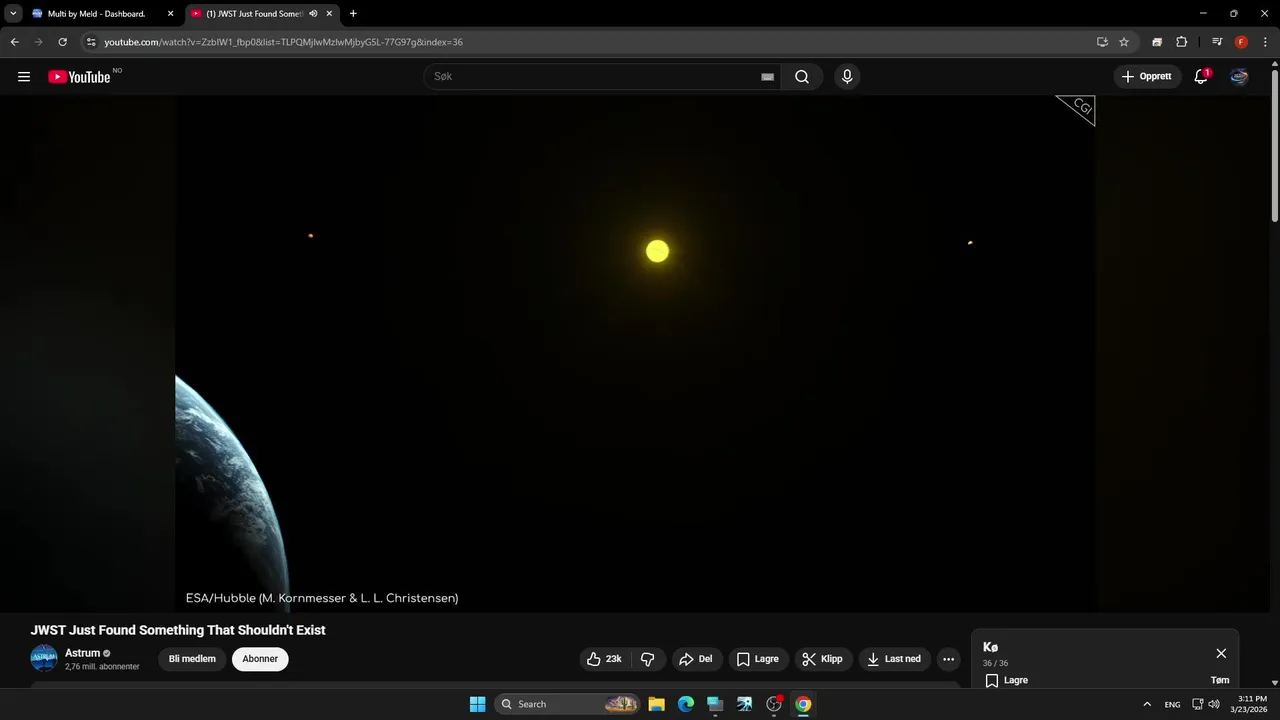Show hidden system tray icons
The height and width of the screenshot is (720, 1280).
[1147, 704]
